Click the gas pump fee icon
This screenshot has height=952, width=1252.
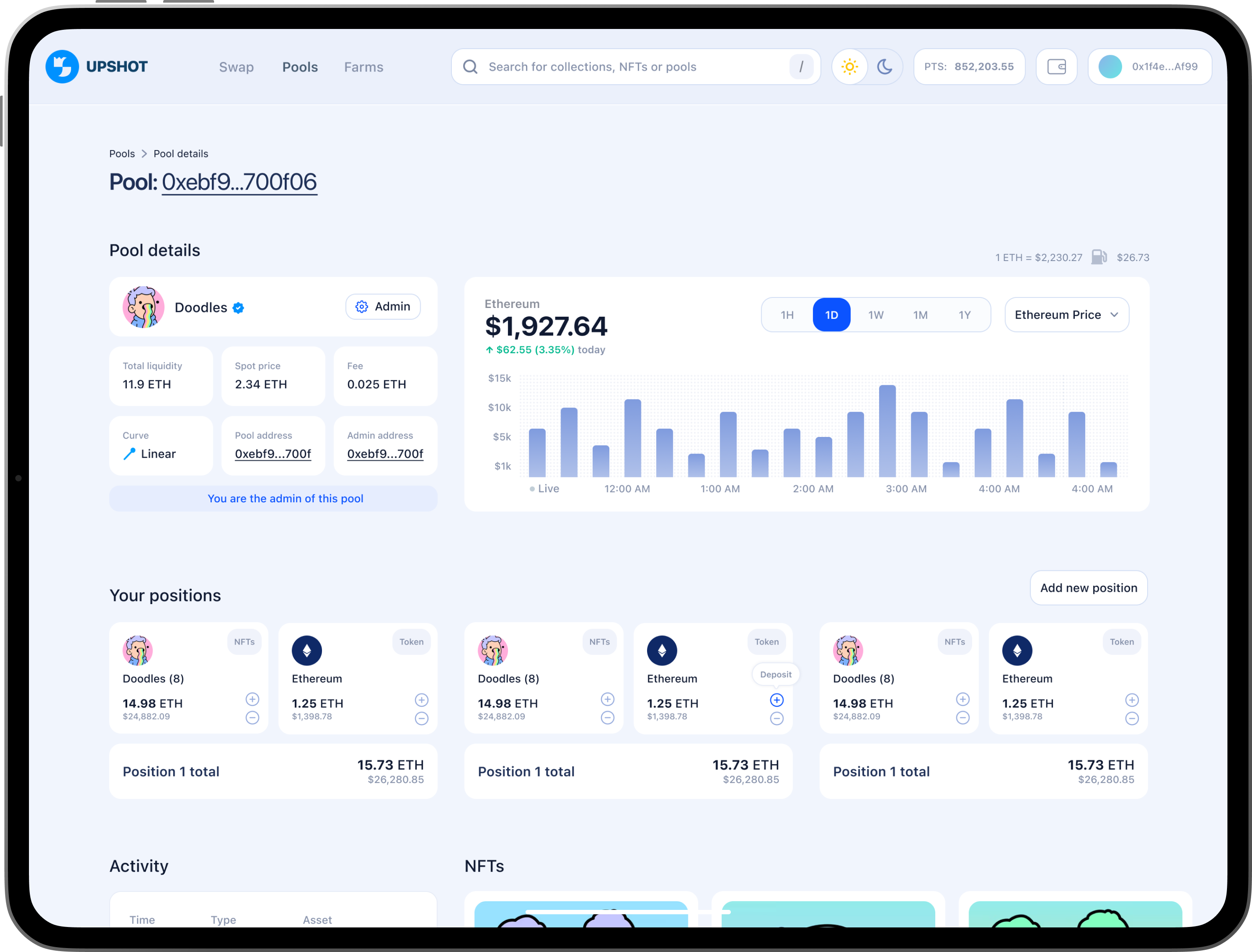pyautogui.click(x=1098, y=257)
